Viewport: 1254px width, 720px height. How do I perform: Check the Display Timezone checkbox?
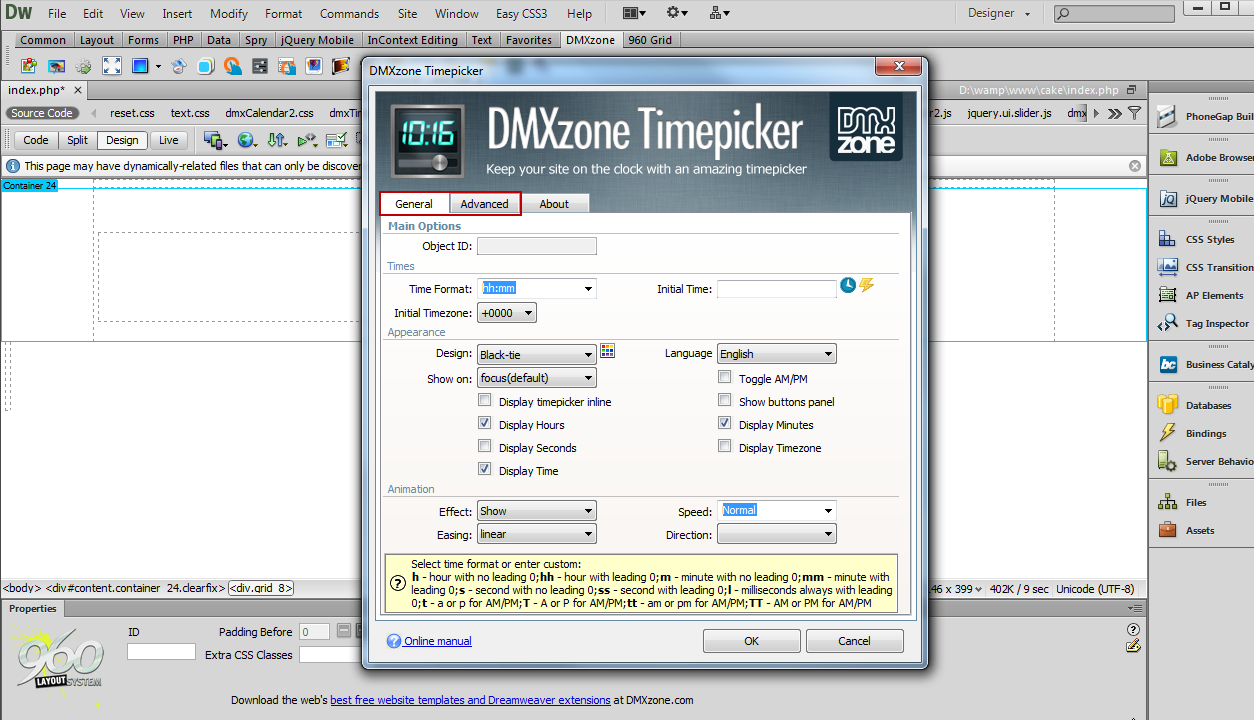725,447
